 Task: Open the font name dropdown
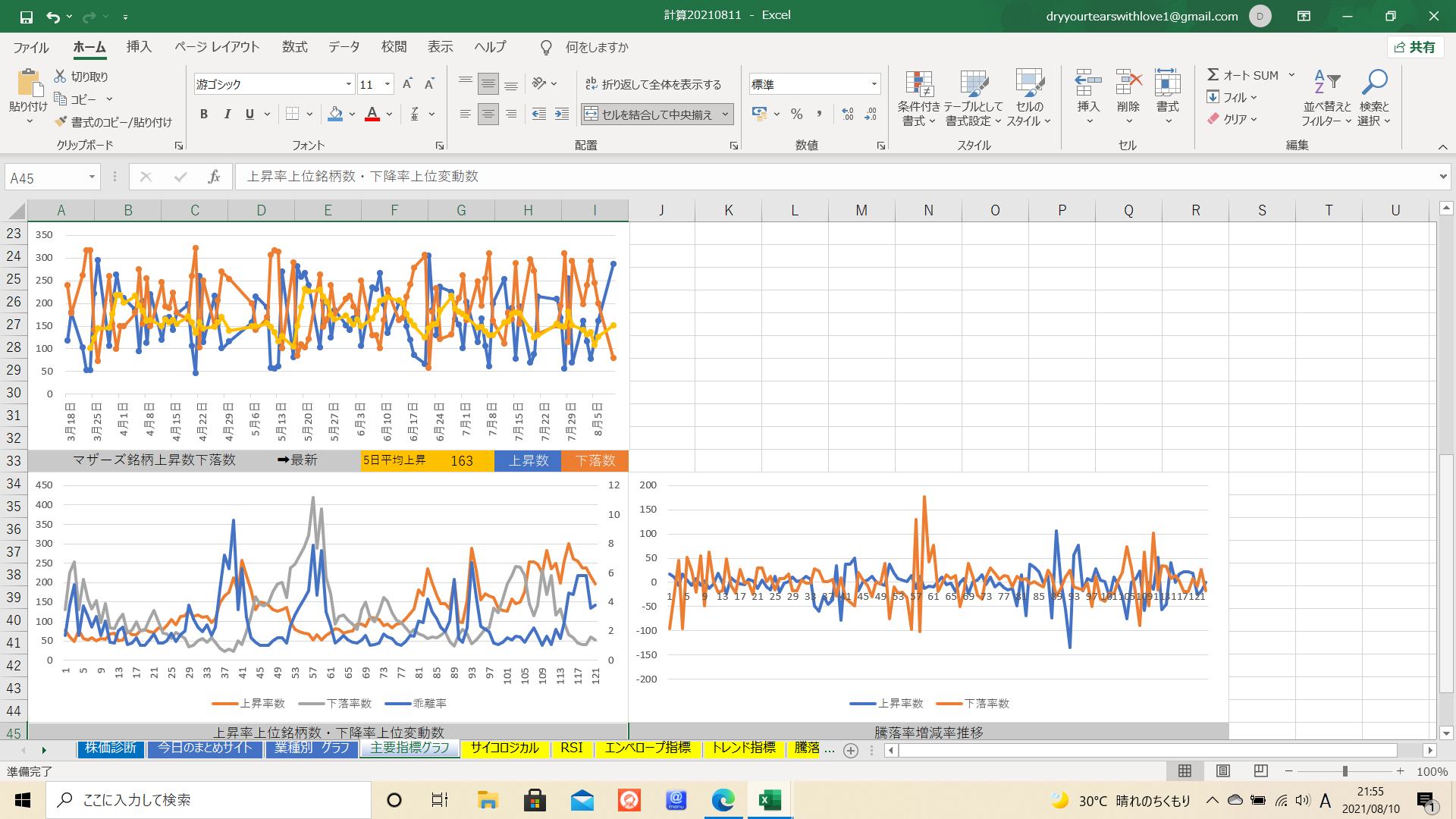click(348, 84)
